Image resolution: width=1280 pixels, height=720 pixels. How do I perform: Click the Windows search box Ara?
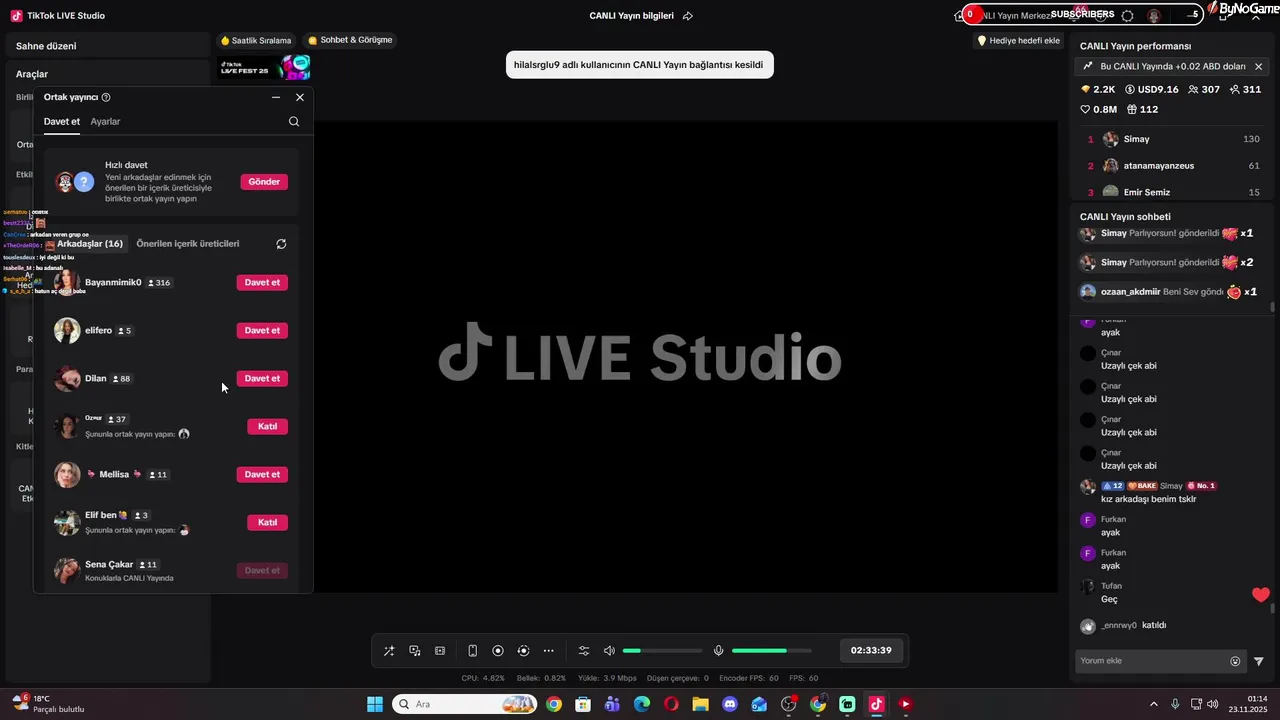[464, 704]
